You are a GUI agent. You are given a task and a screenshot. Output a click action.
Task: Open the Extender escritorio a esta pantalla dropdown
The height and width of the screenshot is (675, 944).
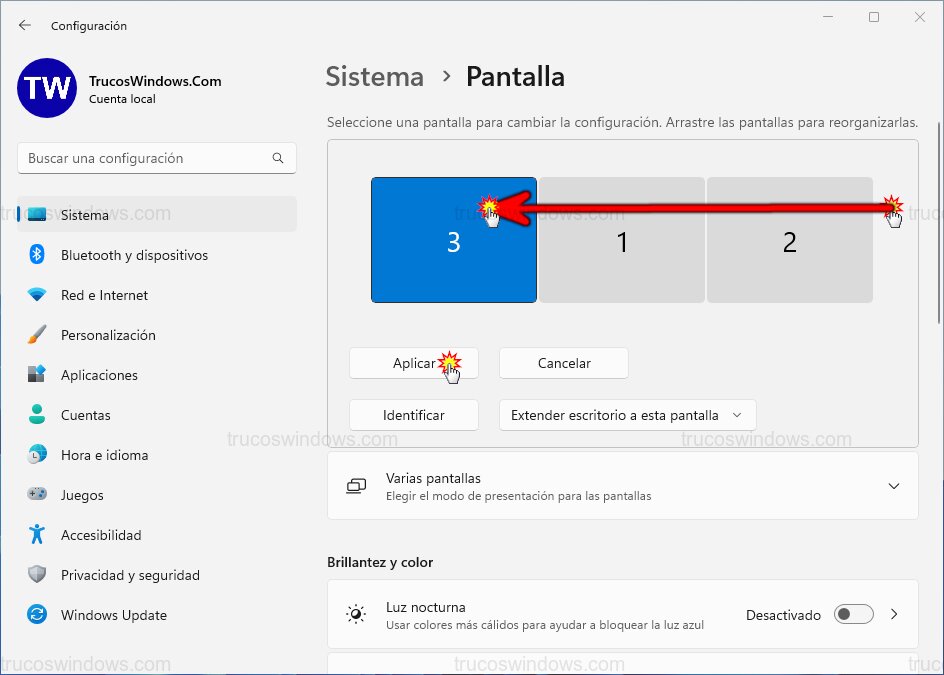point(627,415)
